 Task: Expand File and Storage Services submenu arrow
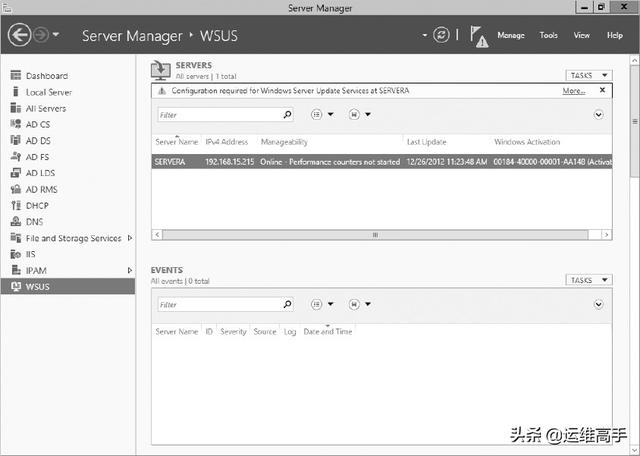pos(130,238)
